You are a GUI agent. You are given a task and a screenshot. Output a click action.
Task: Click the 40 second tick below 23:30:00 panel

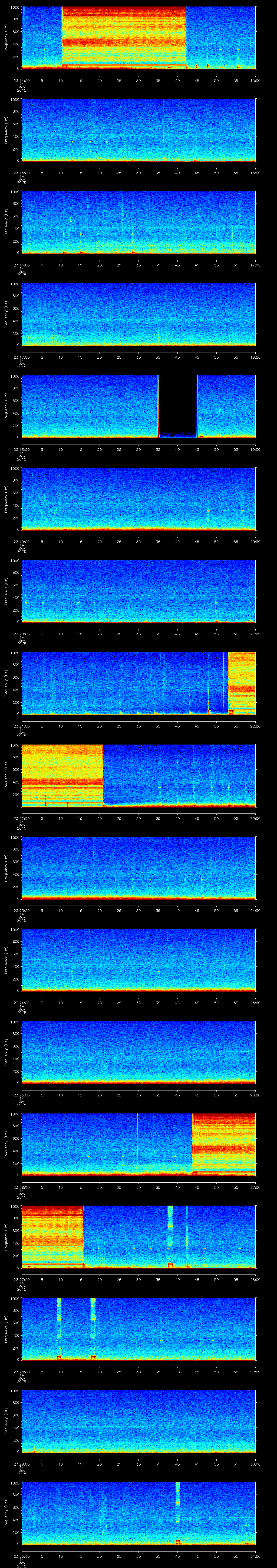178,1556
